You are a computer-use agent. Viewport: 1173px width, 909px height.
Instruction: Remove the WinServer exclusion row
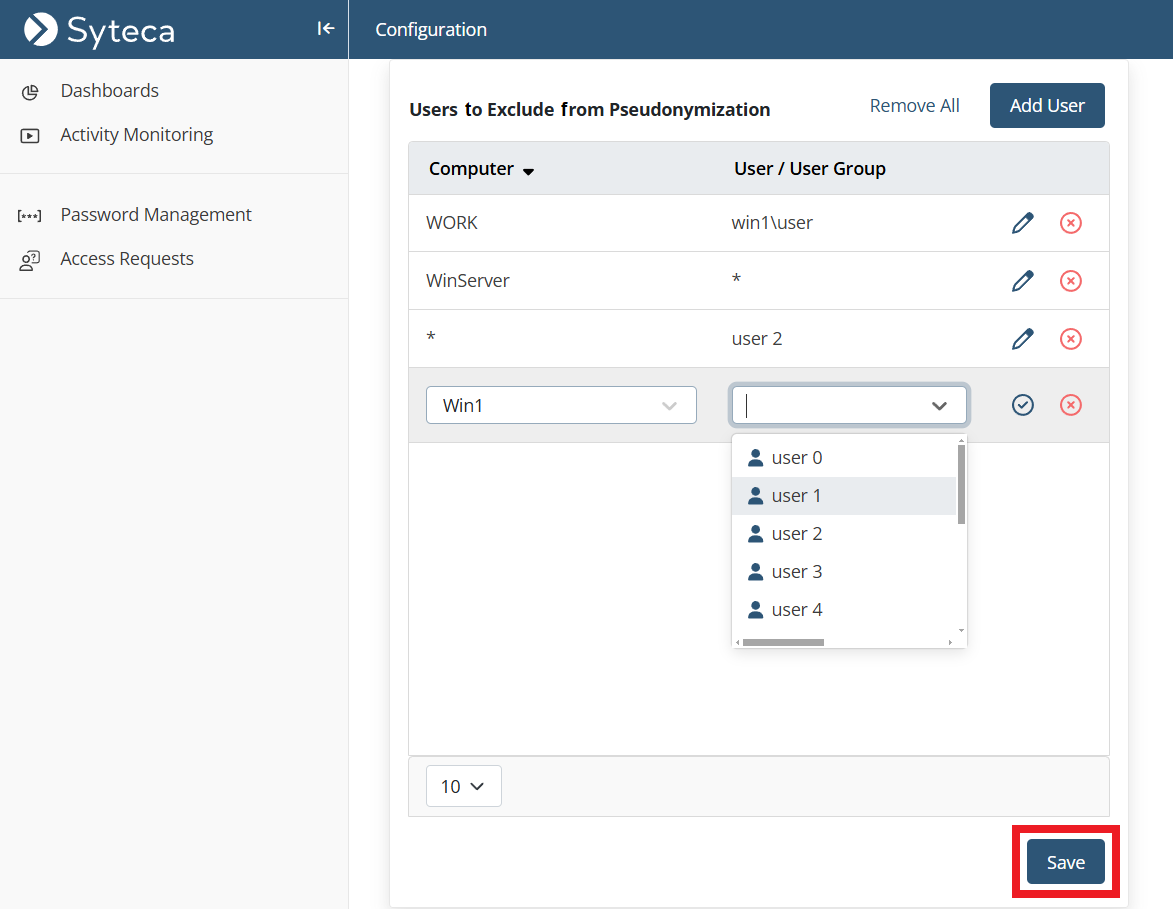[x=1070, y=281]
